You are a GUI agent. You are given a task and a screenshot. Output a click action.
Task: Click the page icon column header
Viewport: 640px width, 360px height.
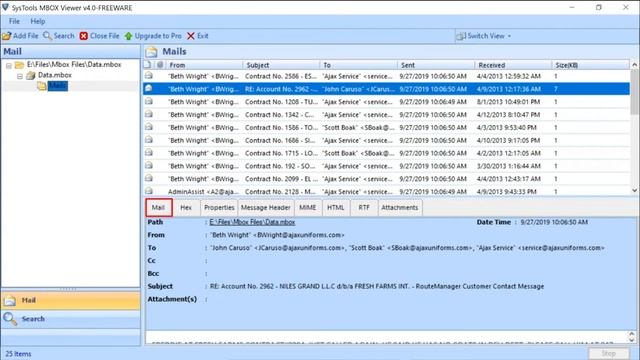[148, 64]
